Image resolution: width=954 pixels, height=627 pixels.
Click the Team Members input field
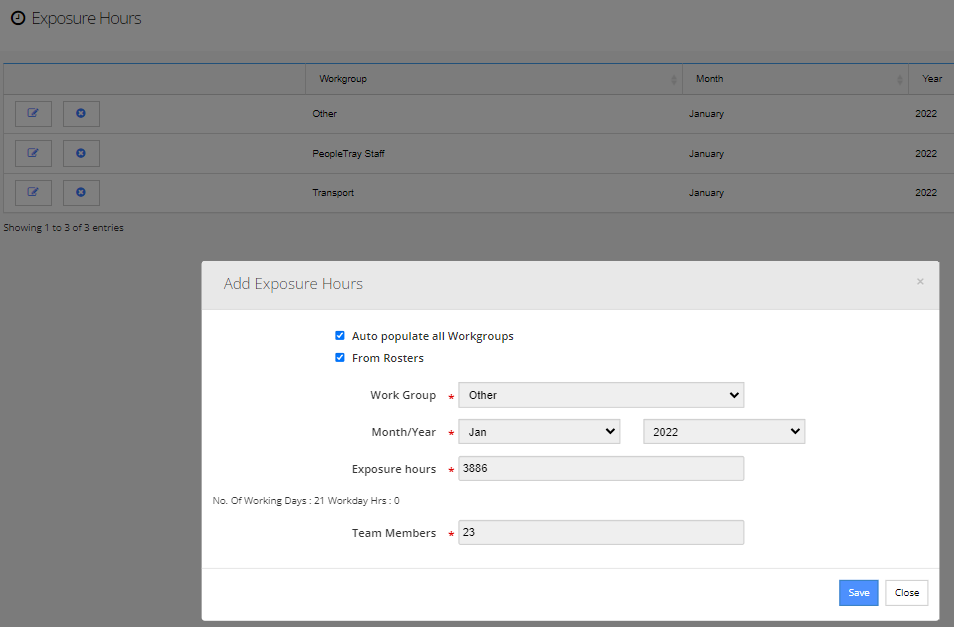[601, 532]
